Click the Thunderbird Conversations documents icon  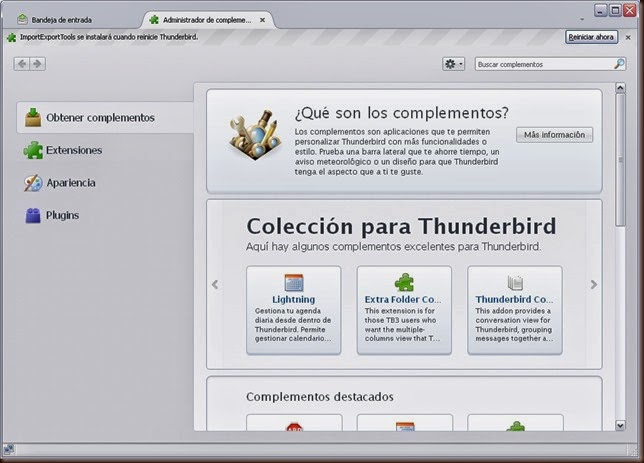tap(515, 283)
